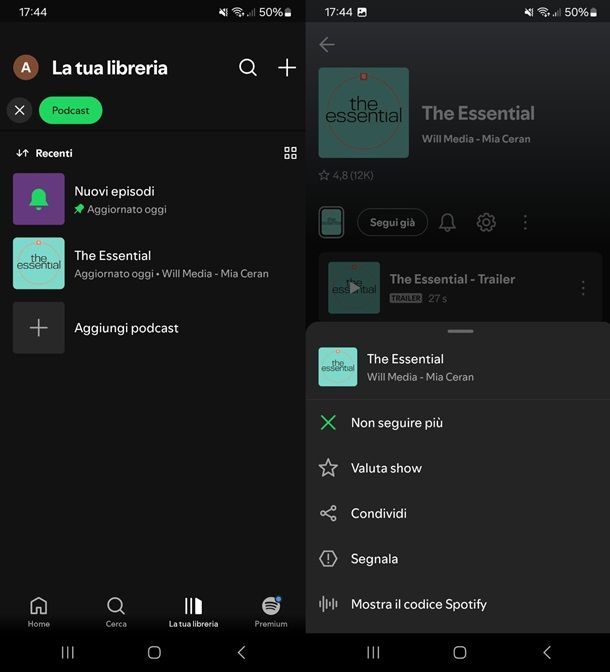Tap Android back button on right phone
The image size is (610, 672).
[x=547, y=652]
